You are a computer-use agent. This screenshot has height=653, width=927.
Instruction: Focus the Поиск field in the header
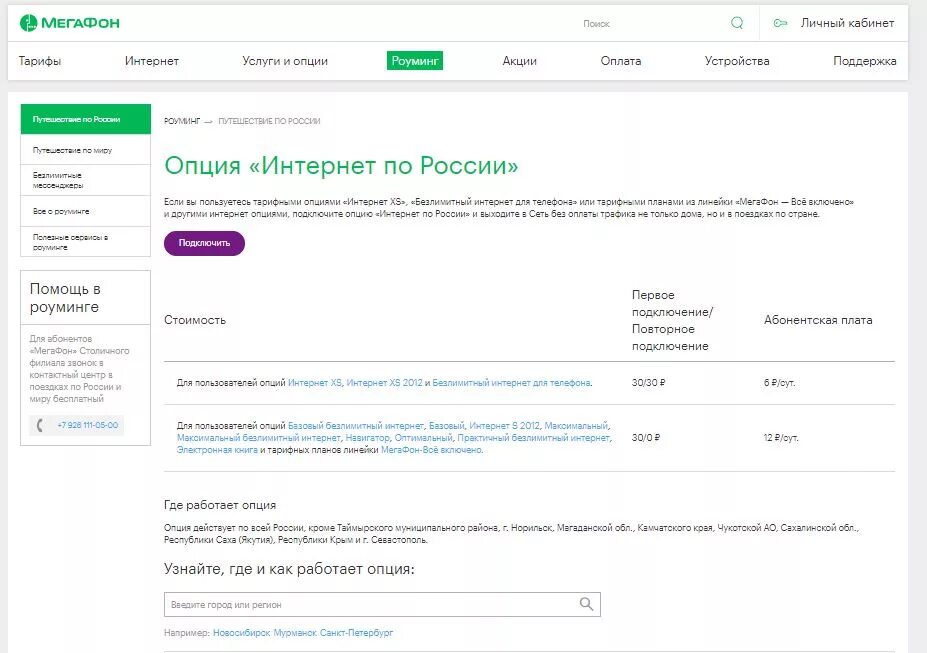point(650,24)
